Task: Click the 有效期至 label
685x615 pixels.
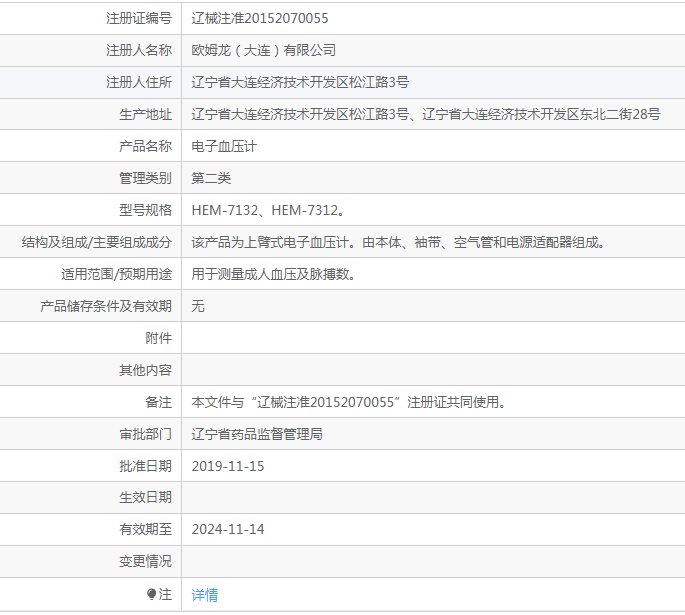Action: (x=145, y=529)
